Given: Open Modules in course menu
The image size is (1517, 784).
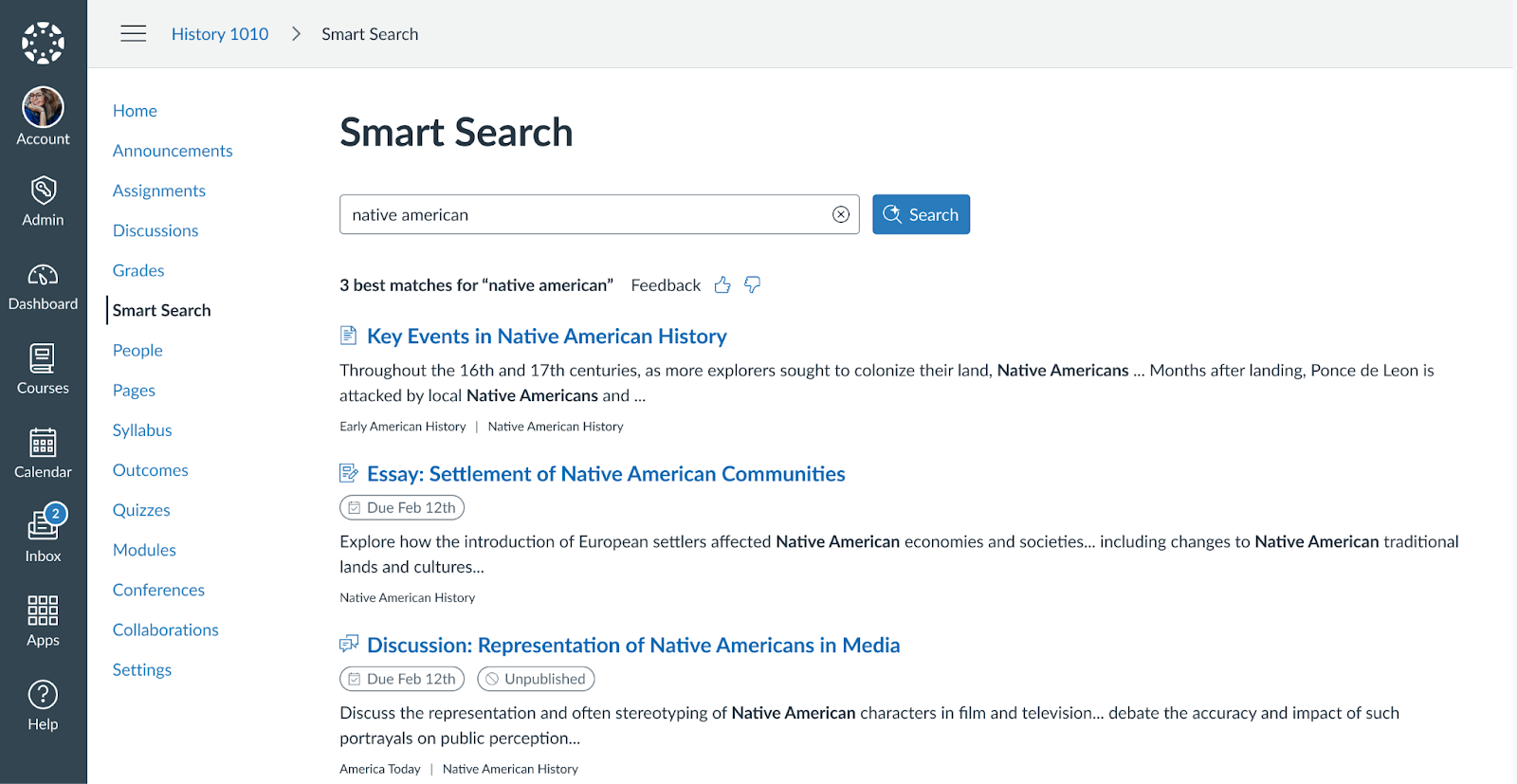Looking at the screenshot, I should point(144,550).
